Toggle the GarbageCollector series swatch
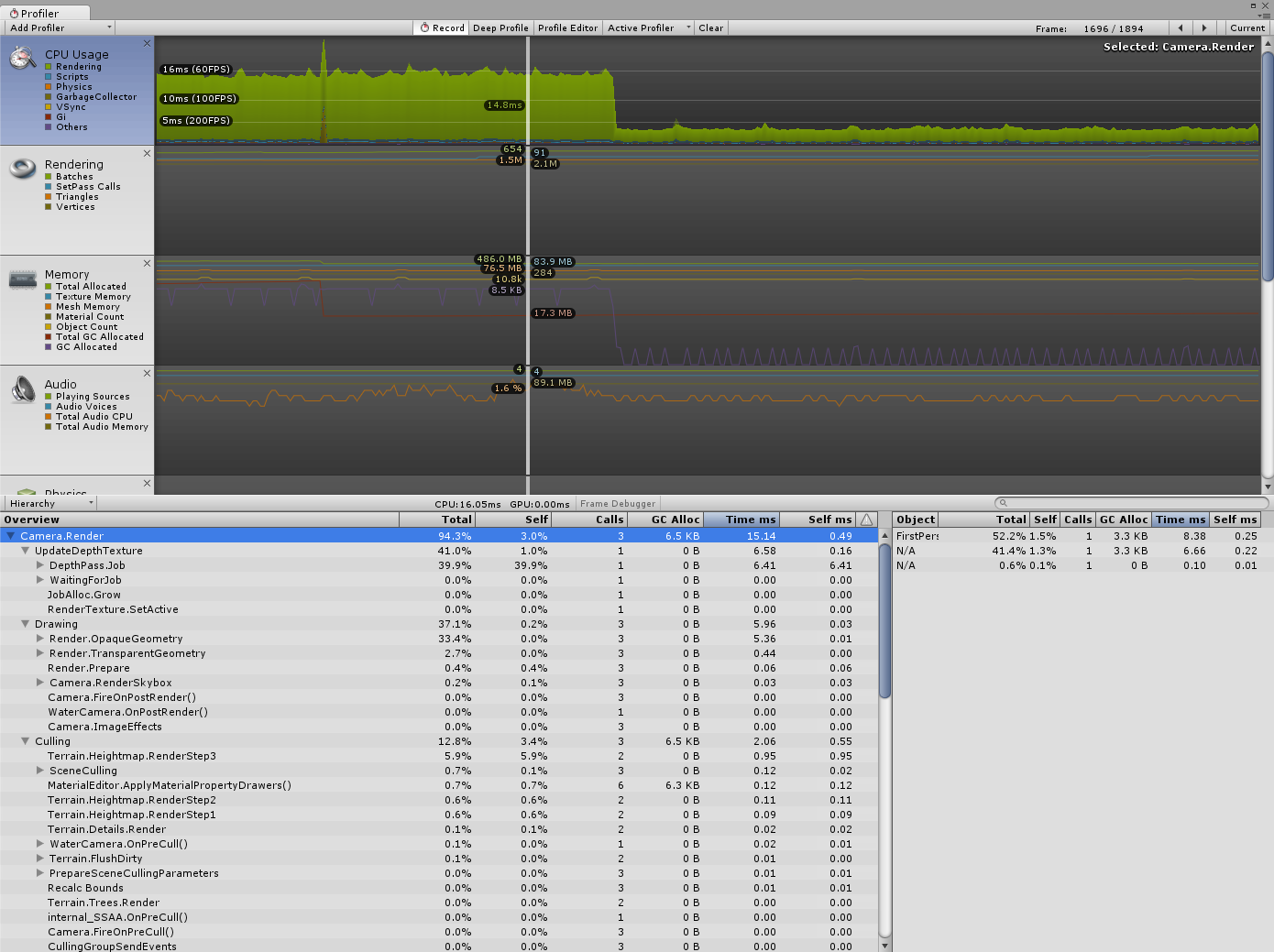The image size is (1274, 952). (x=48, y=97)
